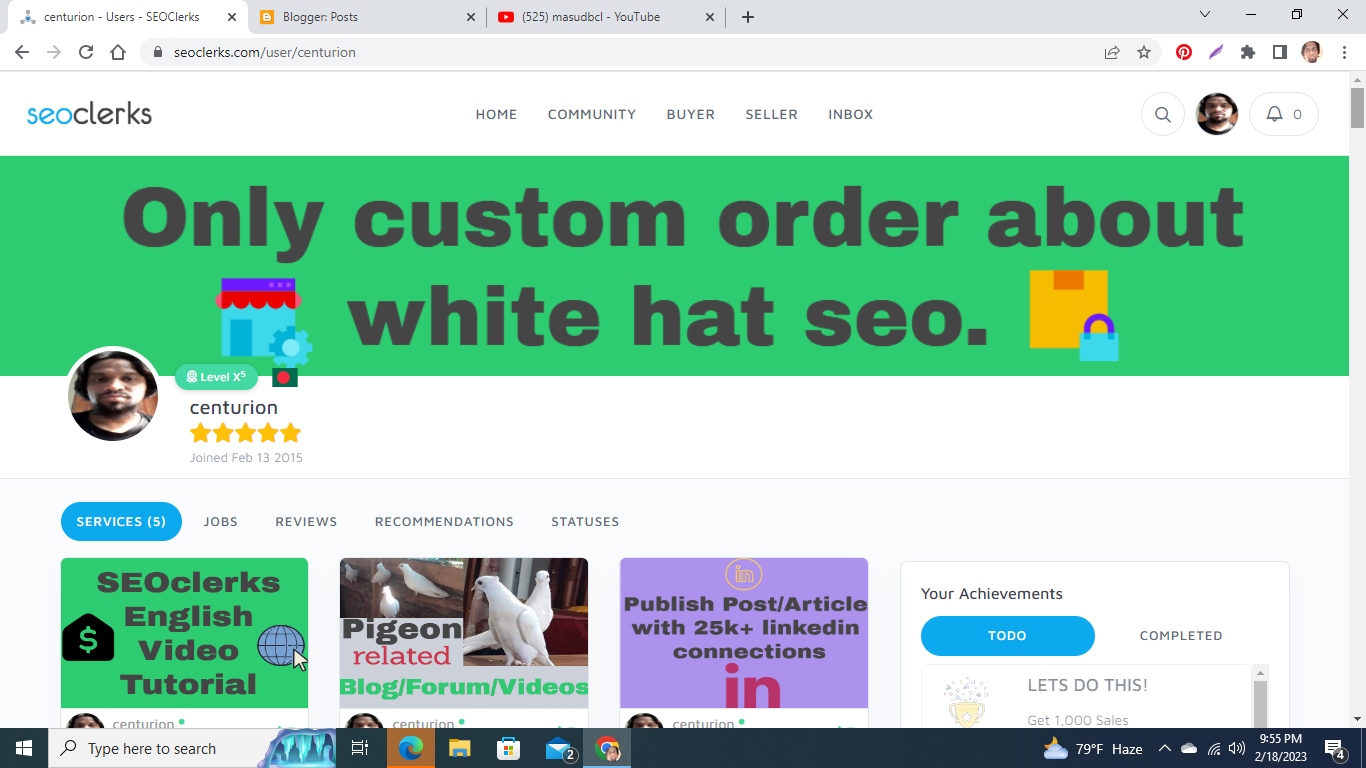The width and height of the screenshot is (1366, 768).
Task: Close the Blogger: Posts tab
Action: click(x=471, y=17)
